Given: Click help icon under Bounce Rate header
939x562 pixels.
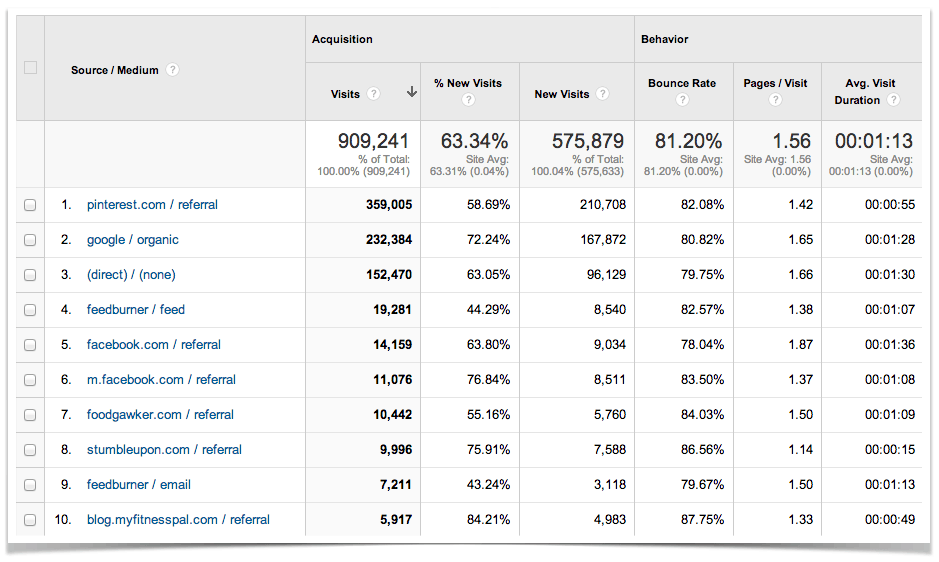Looking at the screenshot, I should coord(682,100).
